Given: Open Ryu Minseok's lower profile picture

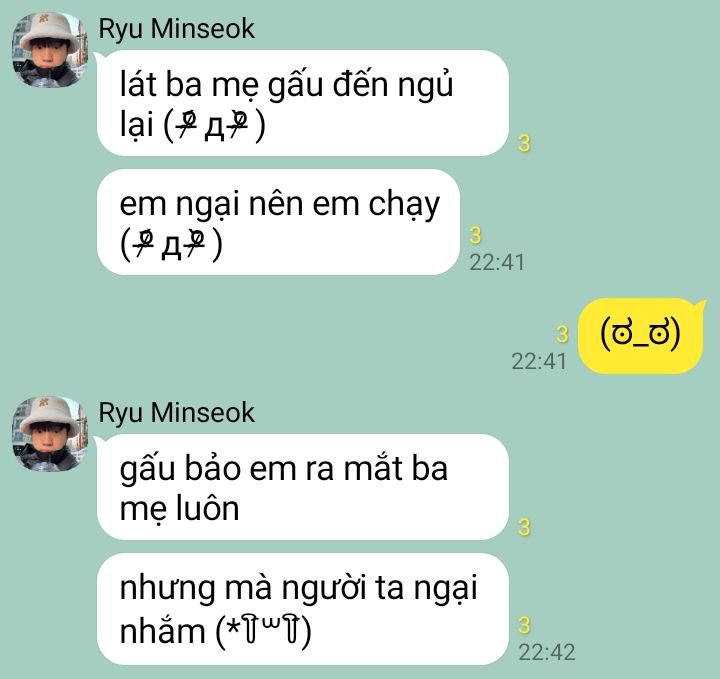Looking at the screenshot, I should click(x=50, y=433).
